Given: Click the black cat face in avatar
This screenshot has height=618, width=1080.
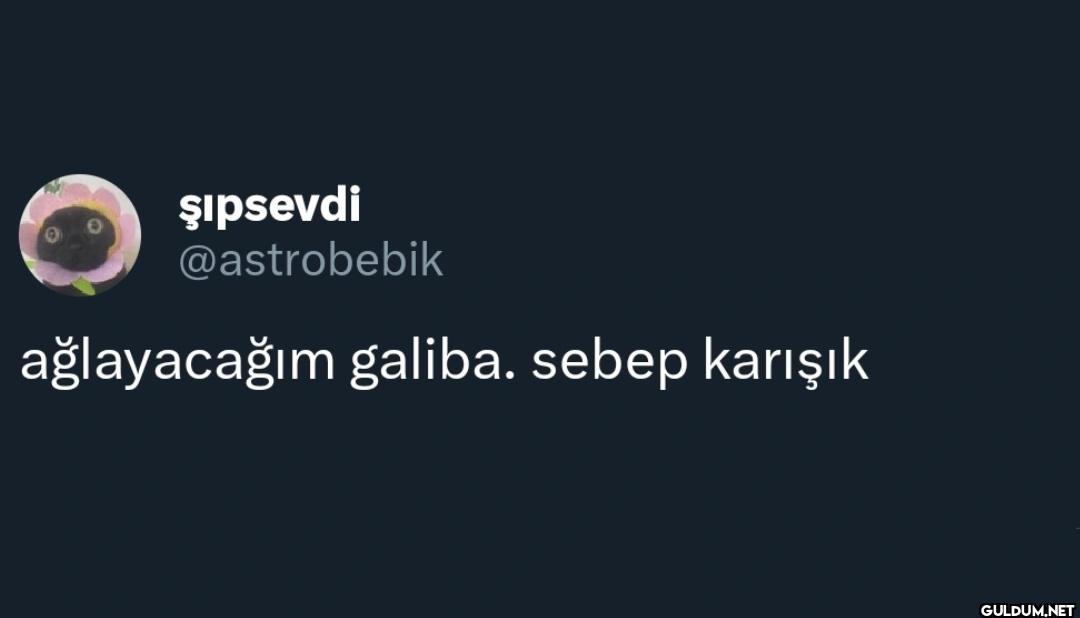Looking at the screenshot, I should tap(76, 238).
